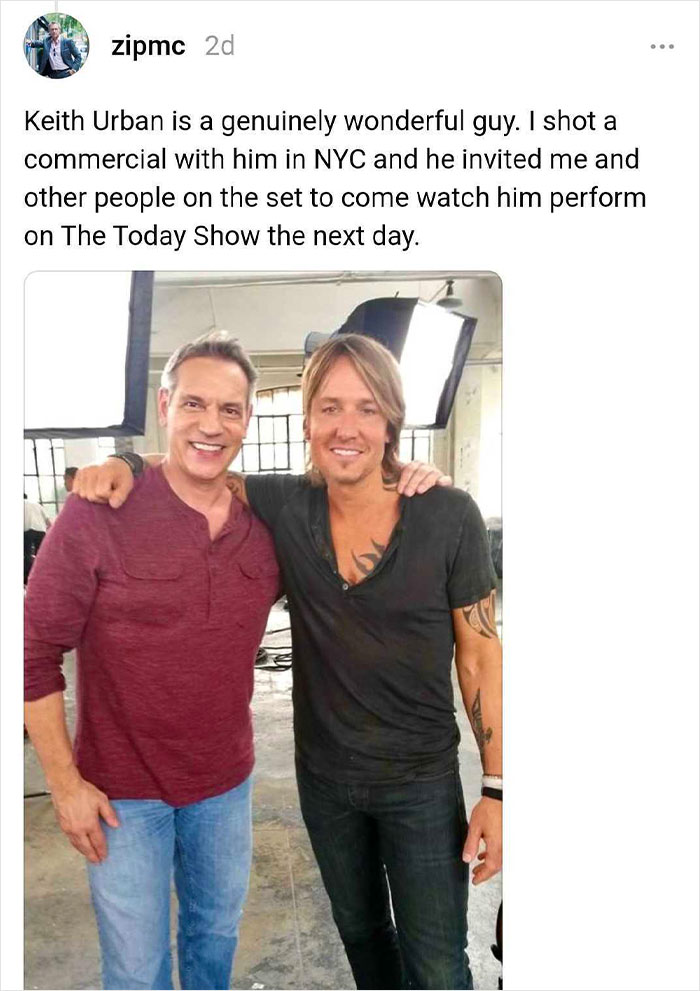Click zipmc's profile avatar picture

point(56,46)
